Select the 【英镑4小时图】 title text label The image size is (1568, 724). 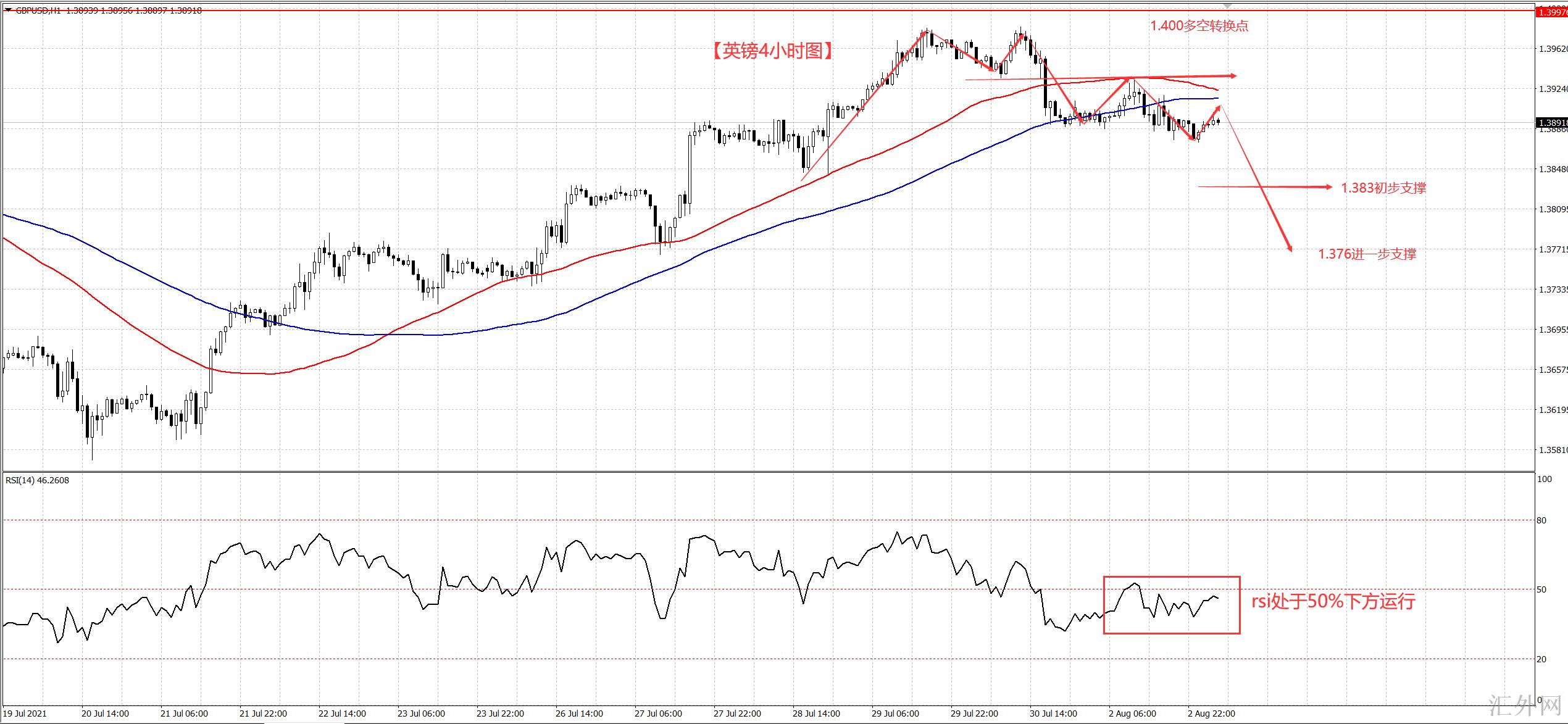pos(772,51)
